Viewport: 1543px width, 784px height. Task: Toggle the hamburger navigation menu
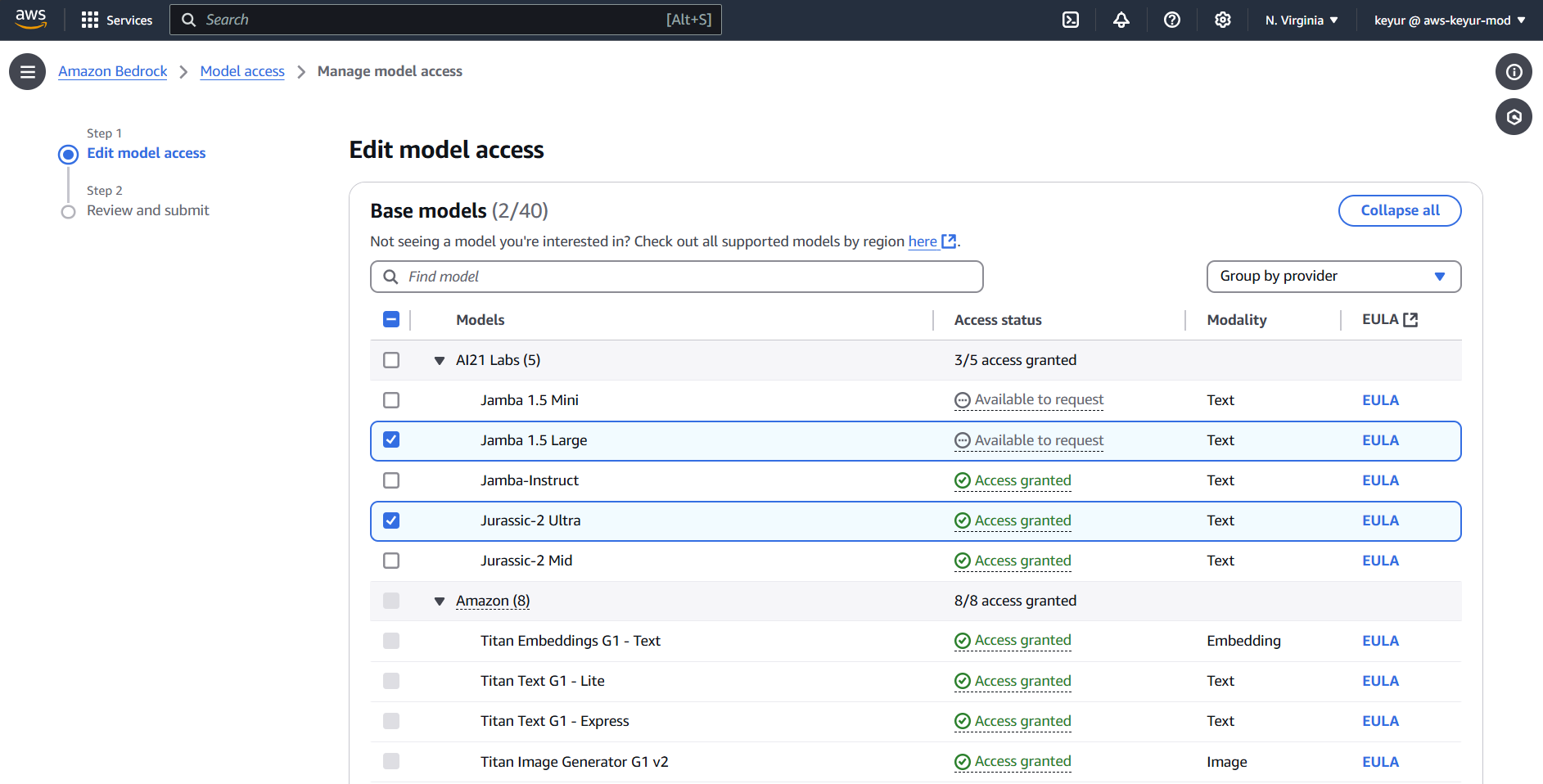(x=27, y=72)
